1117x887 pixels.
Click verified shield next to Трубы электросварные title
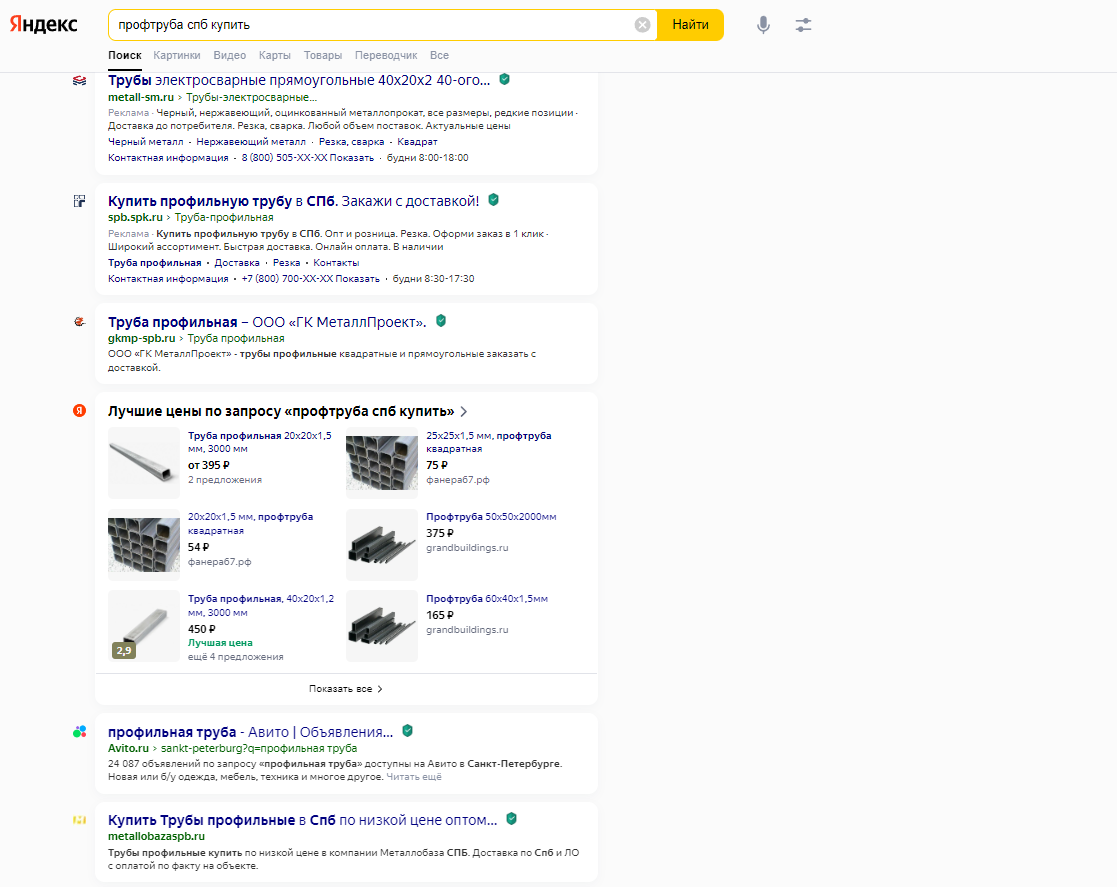(x=504, y=79)
